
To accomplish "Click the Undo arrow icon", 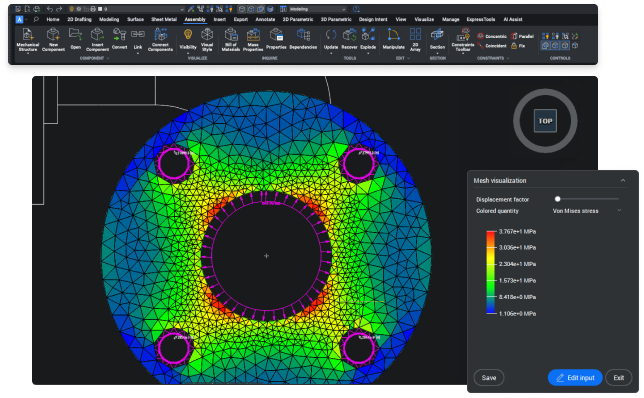I will click(50, 9).
